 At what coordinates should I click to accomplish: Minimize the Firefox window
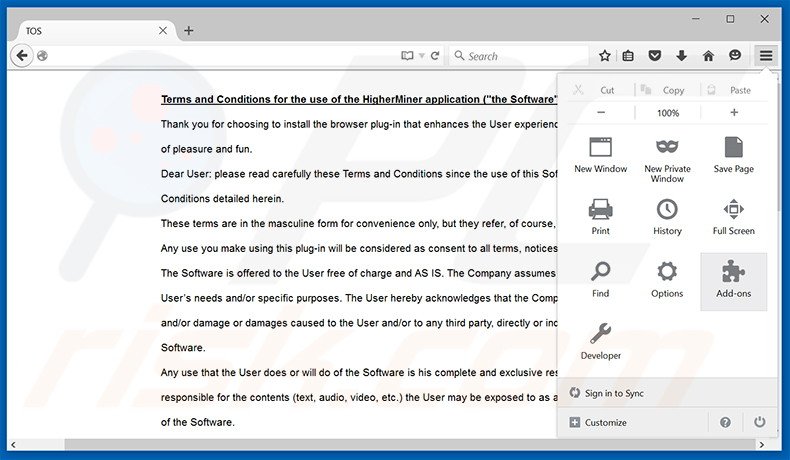click(696, 19)
